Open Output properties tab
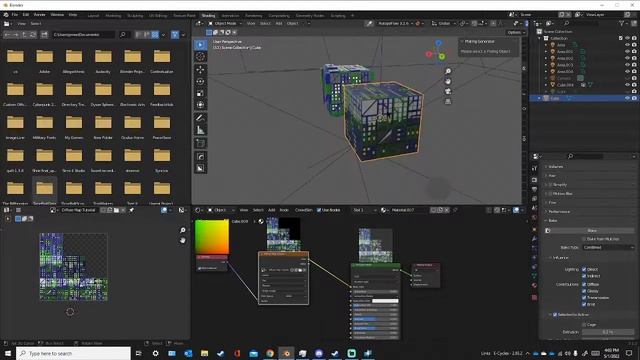The image size is (640, 360). 534,189
